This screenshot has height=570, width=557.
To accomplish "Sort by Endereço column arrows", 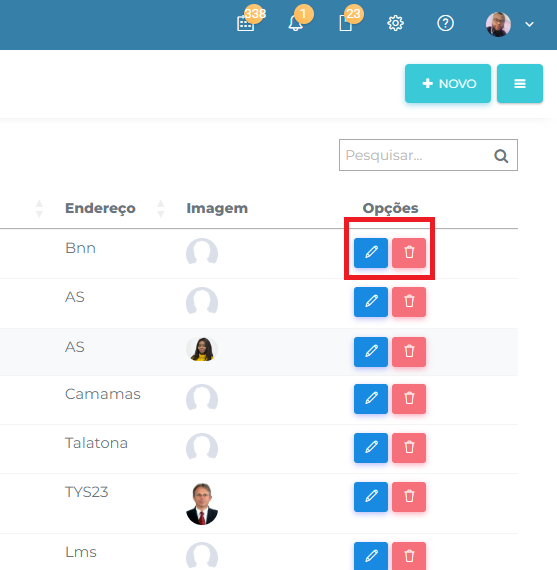I will (160, 209).
